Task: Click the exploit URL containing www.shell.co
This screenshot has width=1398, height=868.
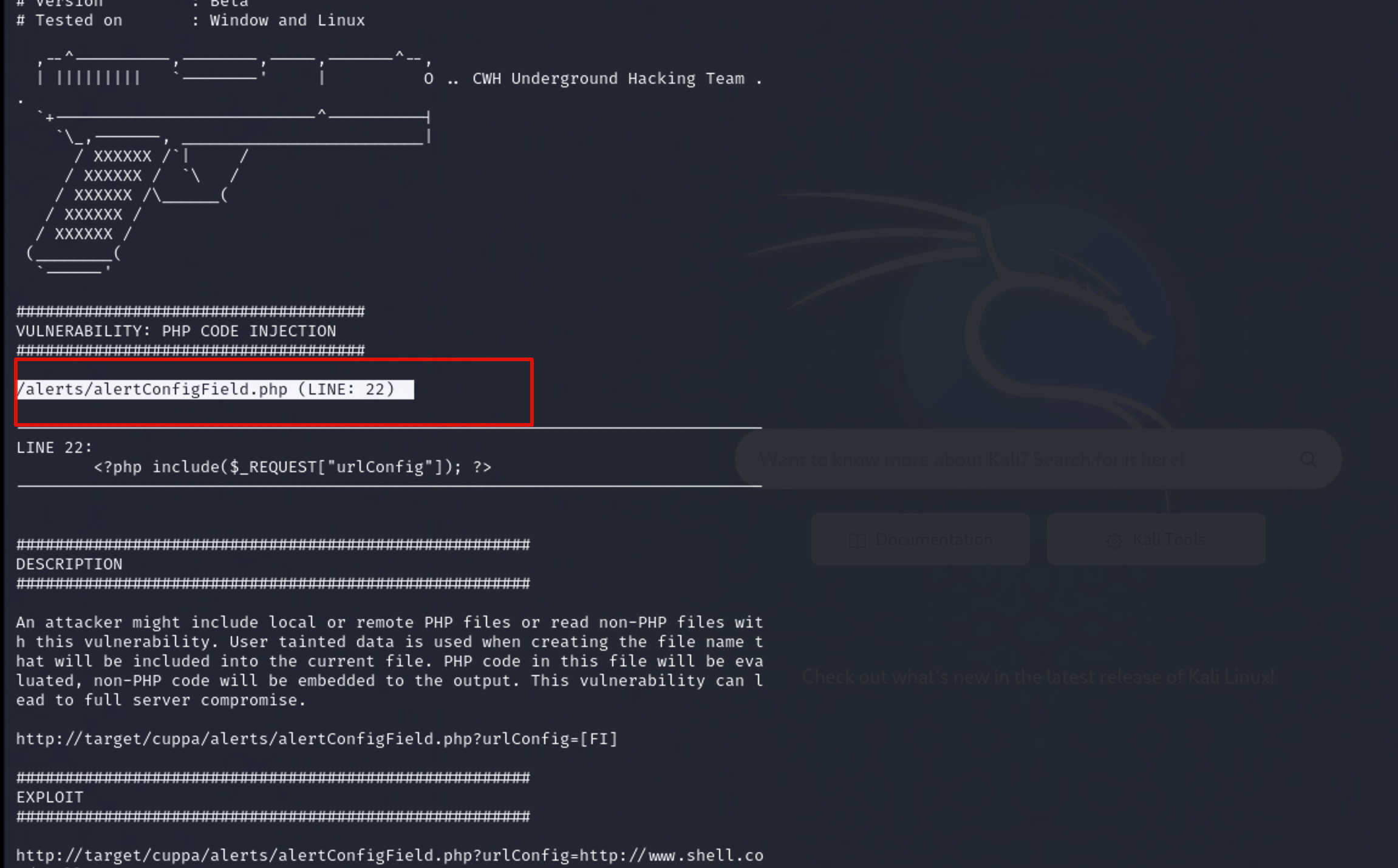Action: click(389, 855)
